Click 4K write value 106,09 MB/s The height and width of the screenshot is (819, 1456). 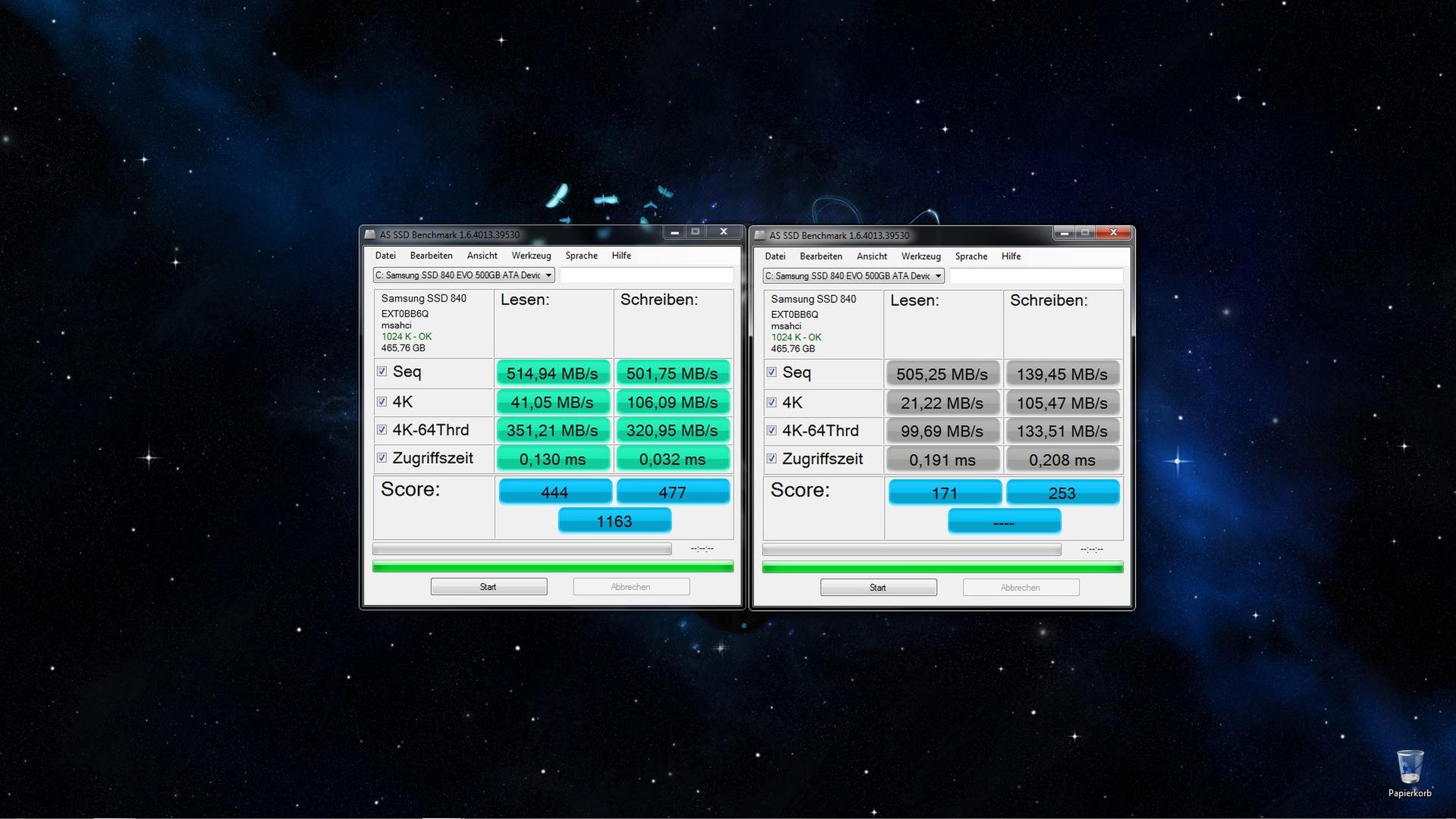tap(673, 402)
